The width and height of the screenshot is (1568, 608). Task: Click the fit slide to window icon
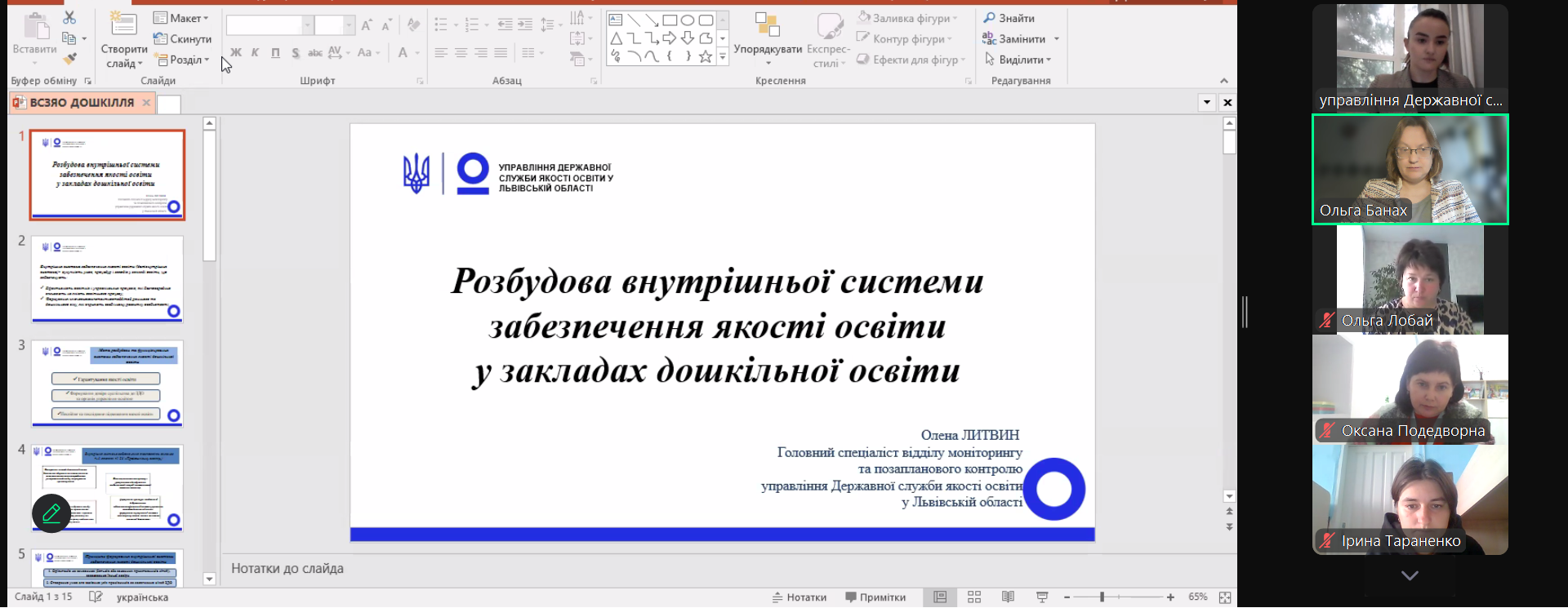pyautogui.click(x=1225, y=597)
